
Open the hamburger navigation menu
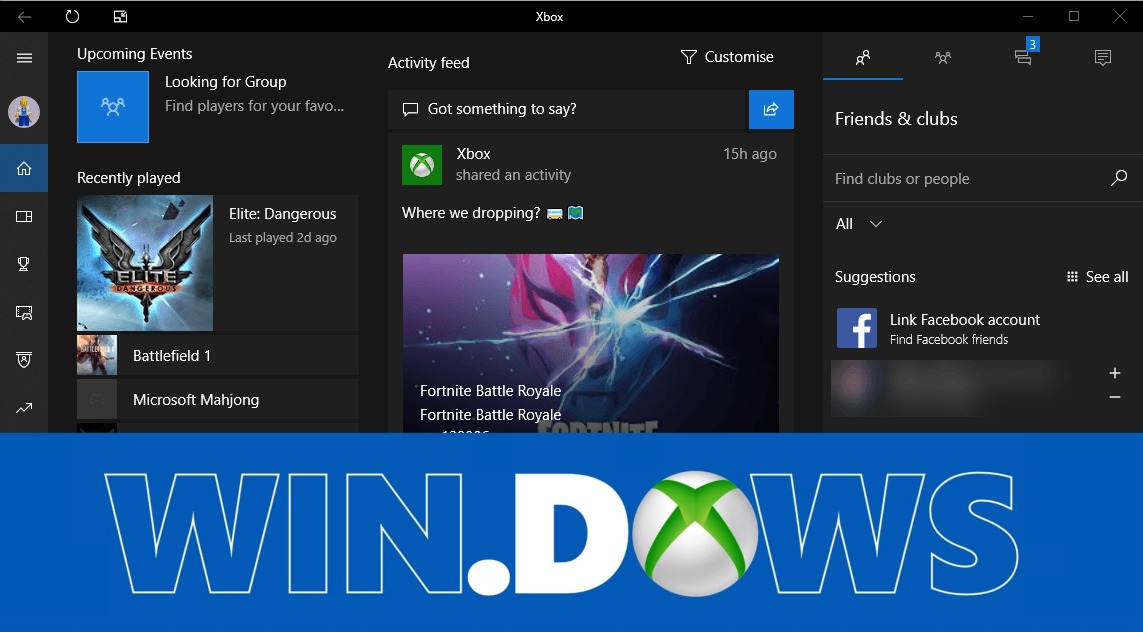[x=24, y=58]
